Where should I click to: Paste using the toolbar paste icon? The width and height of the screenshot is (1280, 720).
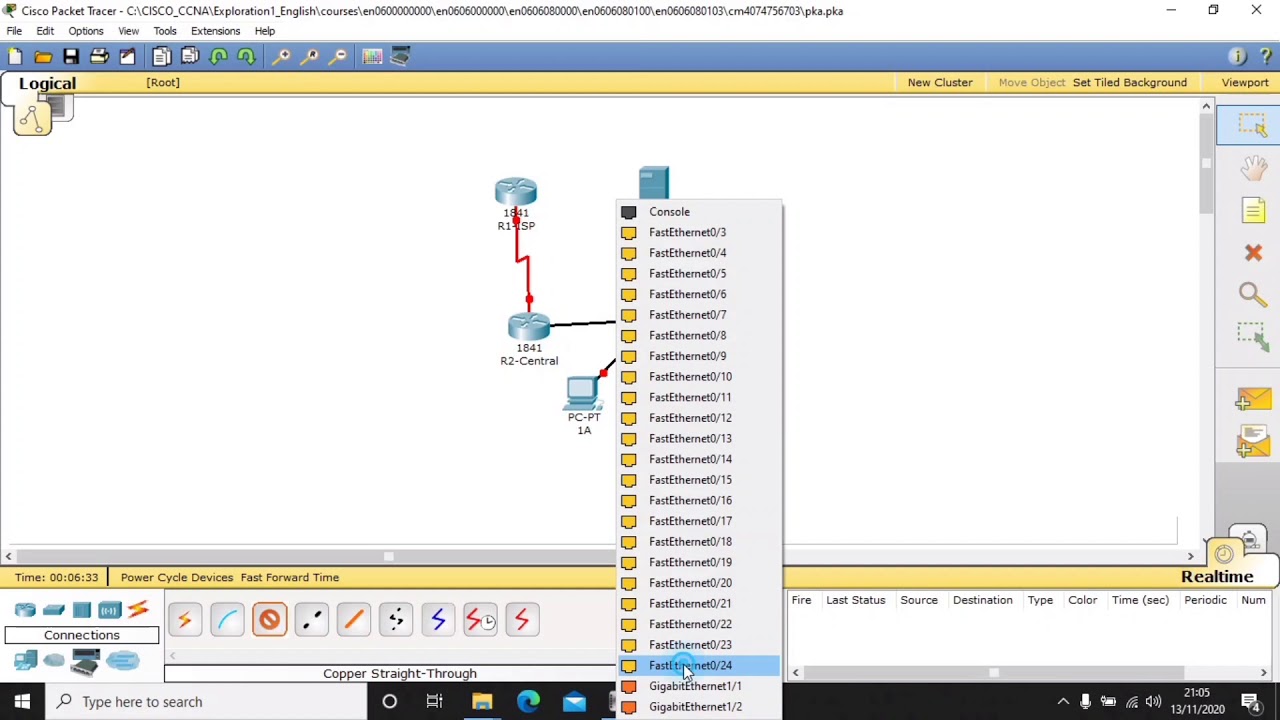pyautogui.click(x=189, y=57)
